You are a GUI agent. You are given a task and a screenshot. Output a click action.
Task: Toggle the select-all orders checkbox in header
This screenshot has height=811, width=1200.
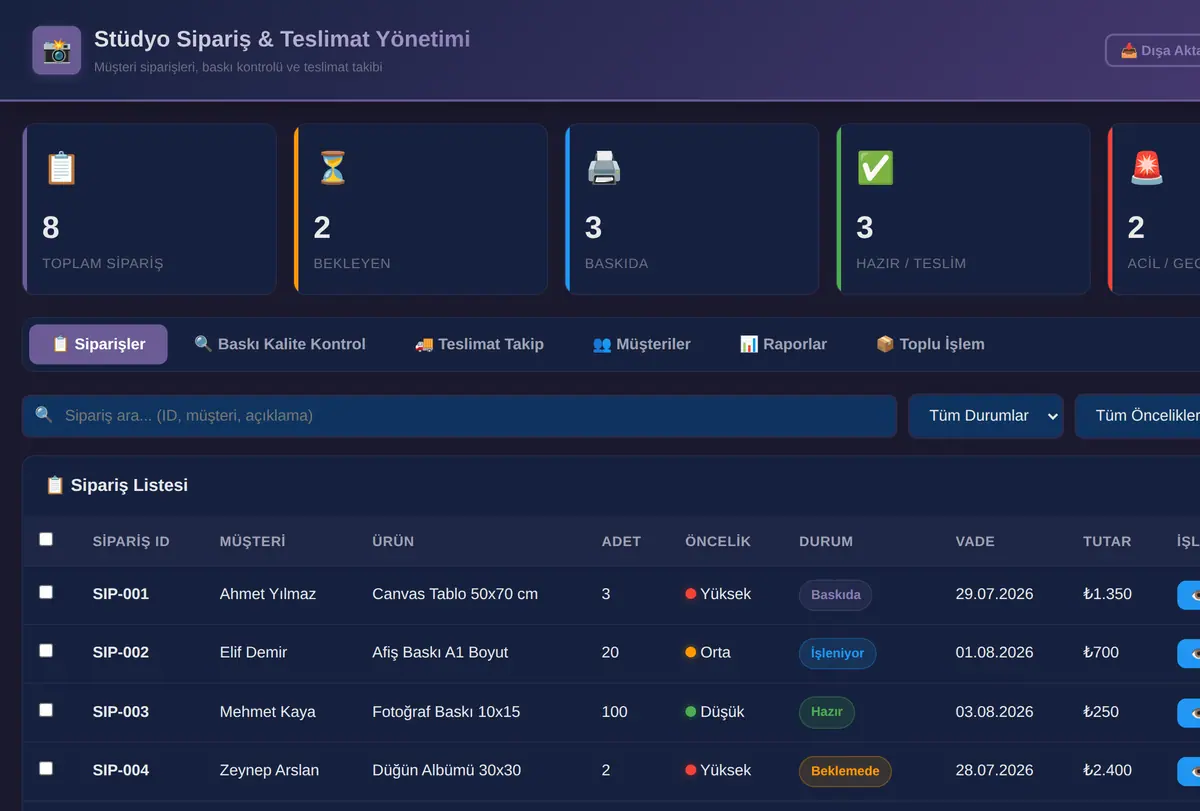pos(46,539)
